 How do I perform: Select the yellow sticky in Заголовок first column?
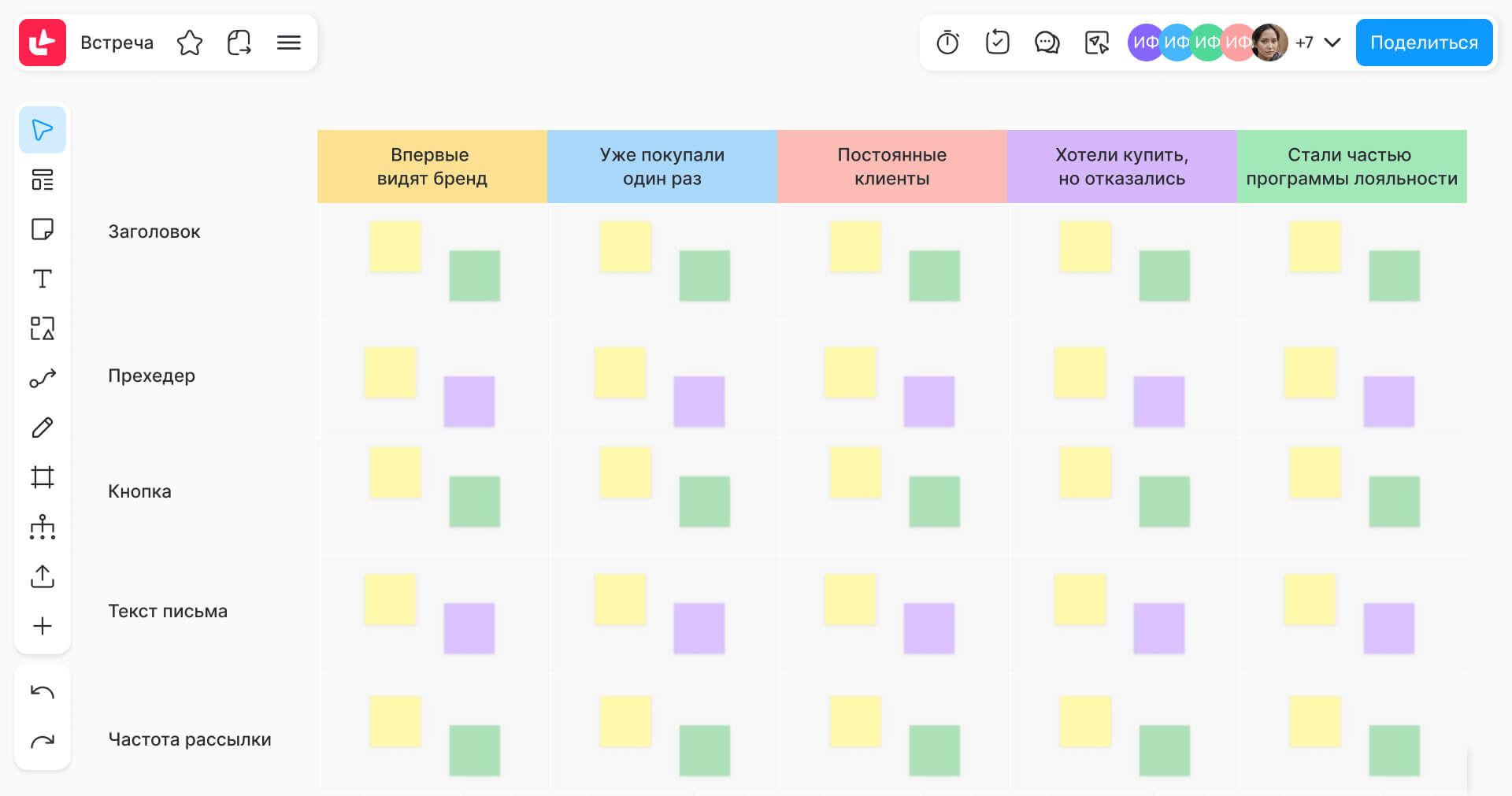pyautogui.click(x=395, y=246)
